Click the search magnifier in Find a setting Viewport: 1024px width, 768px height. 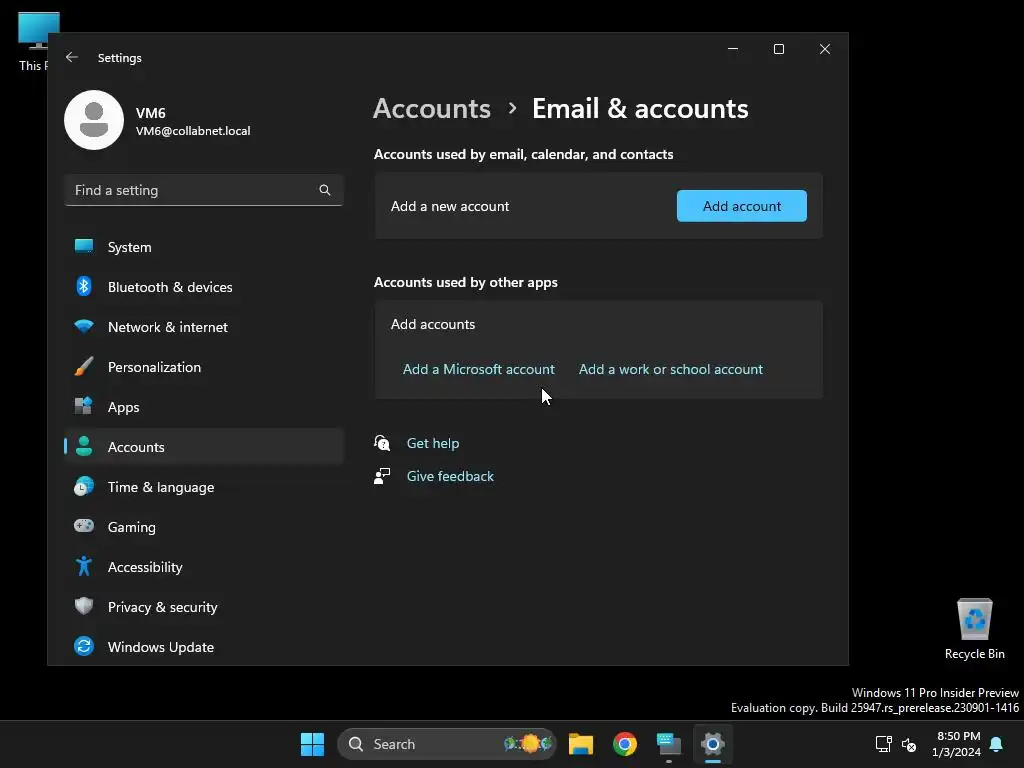pos(325,190)
